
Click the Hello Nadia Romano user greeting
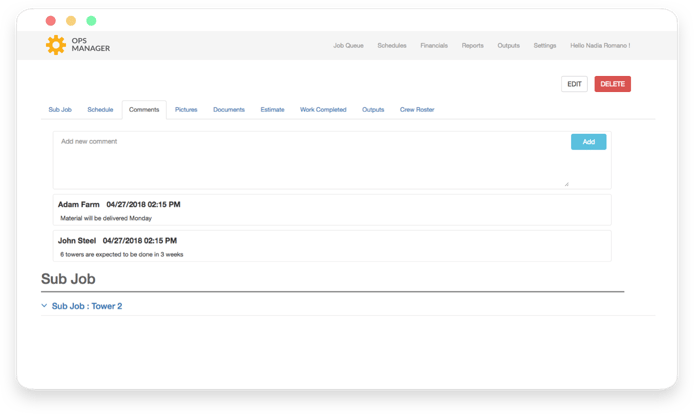click(600, 46)
